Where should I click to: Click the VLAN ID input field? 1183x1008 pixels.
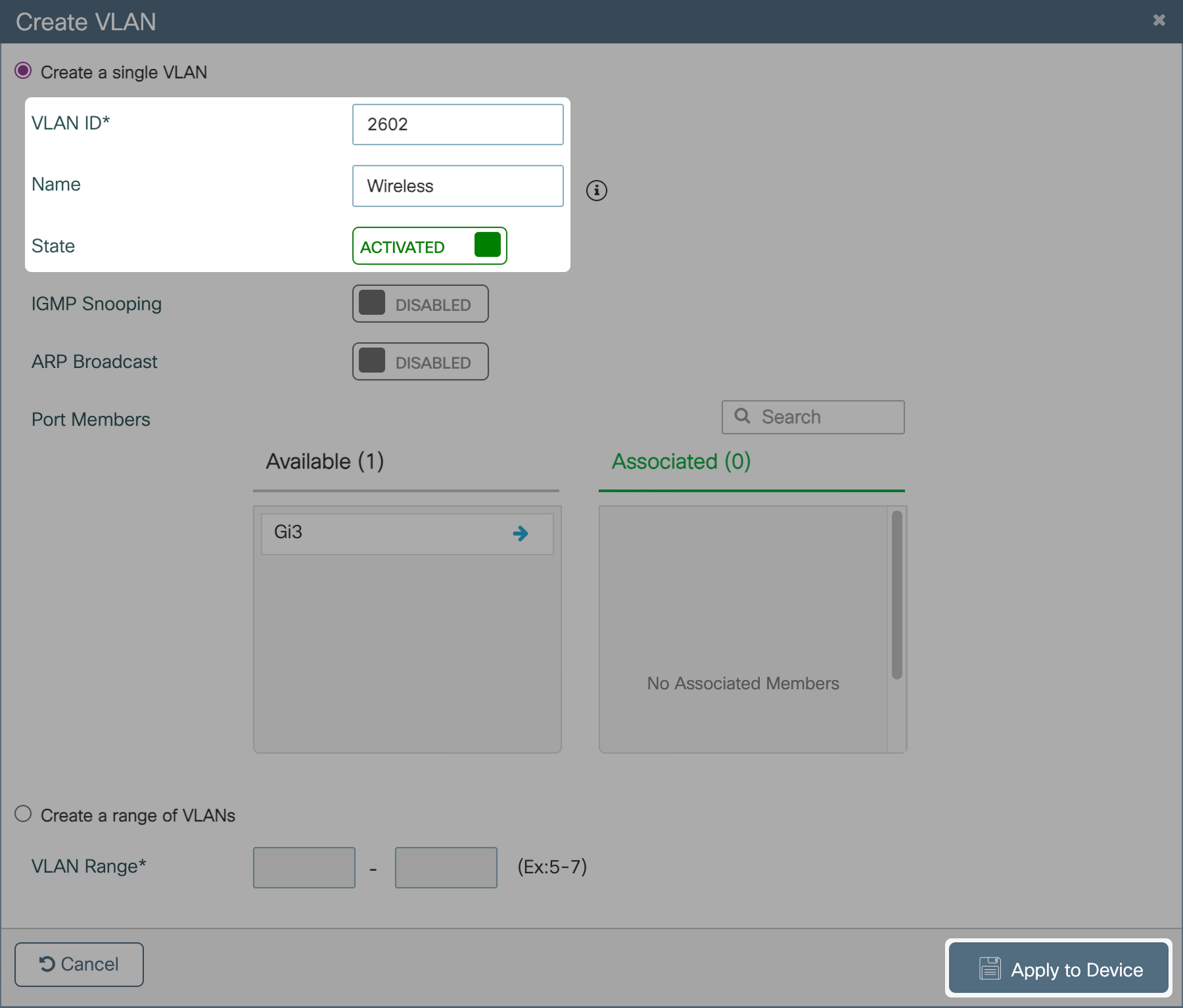[457, 125]
